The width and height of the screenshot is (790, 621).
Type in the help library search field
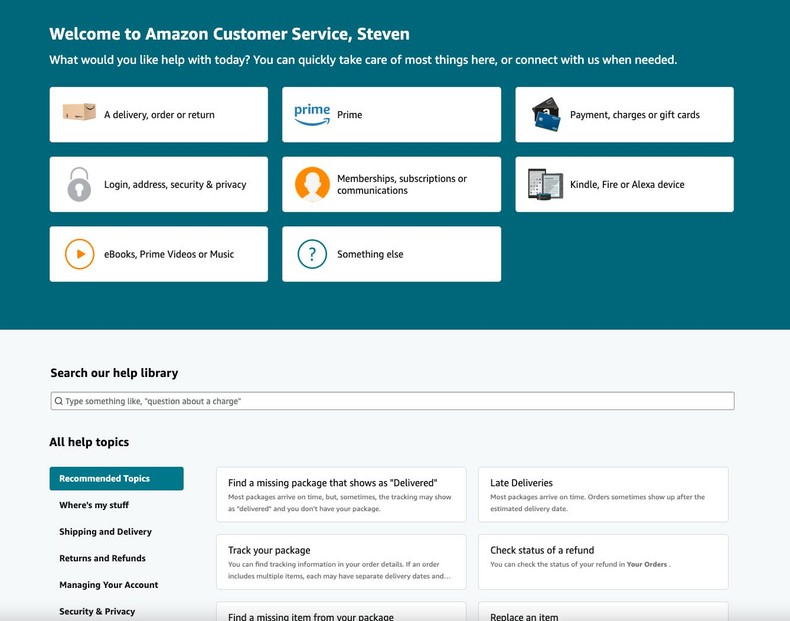click(x=392, y=401)
